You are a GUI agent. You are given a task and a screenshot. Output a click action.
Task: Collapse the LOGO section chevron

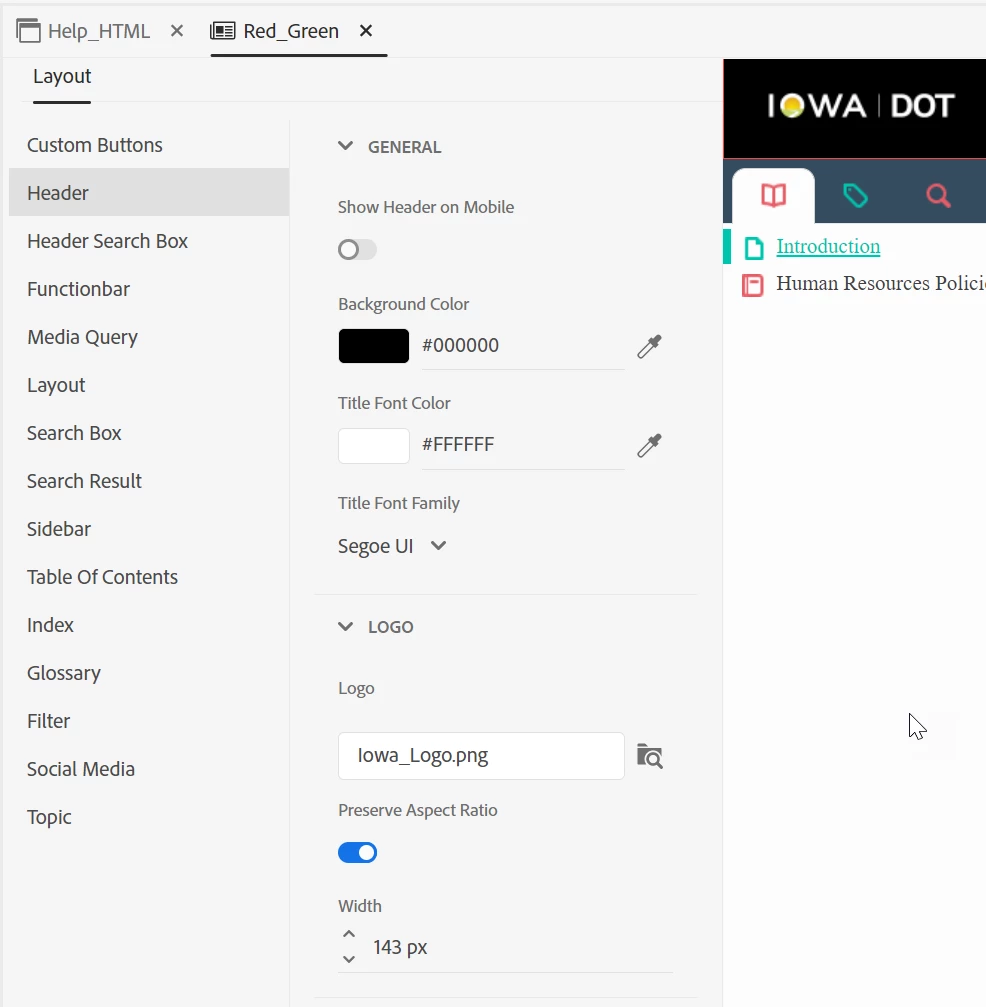[x=346, y=626]
